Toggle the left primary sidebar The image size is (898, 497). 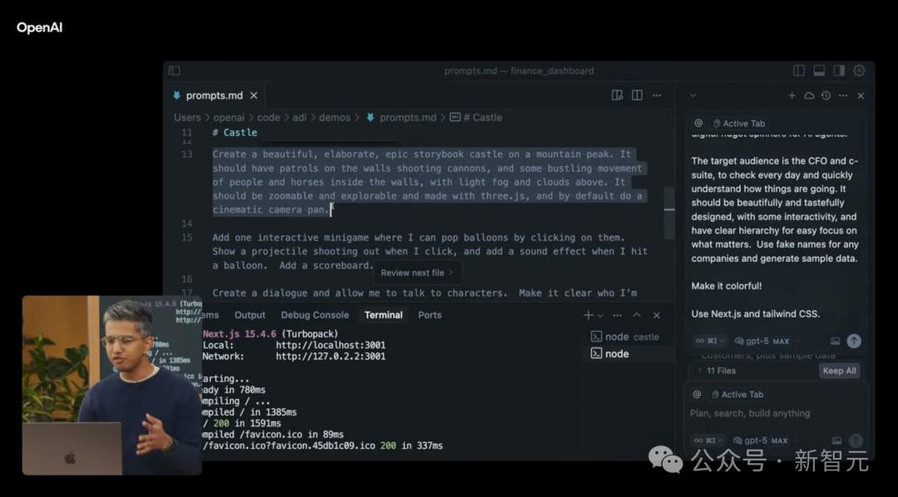pos(174,71)
